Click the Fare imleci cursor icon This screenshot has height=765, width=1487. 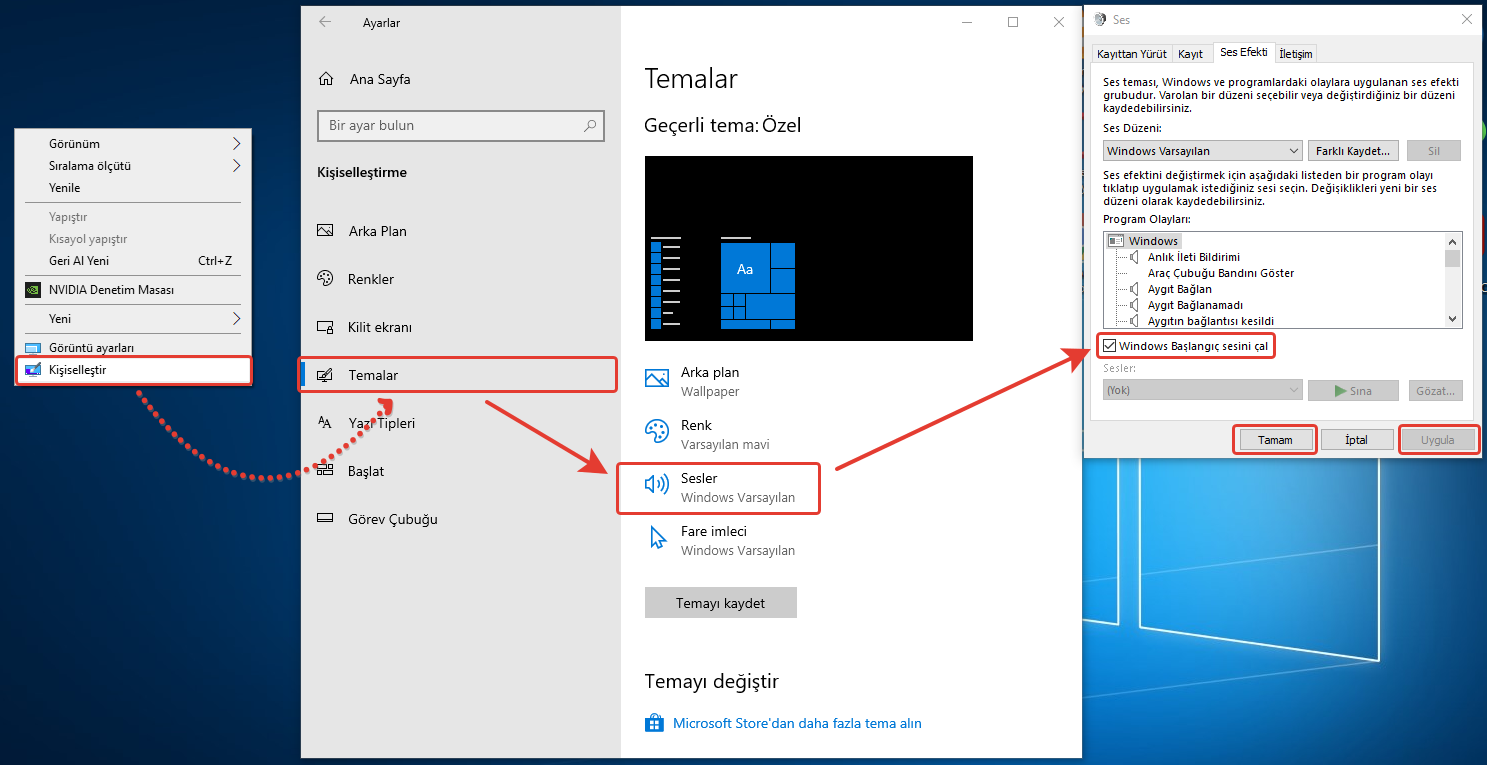click(657, 538)
